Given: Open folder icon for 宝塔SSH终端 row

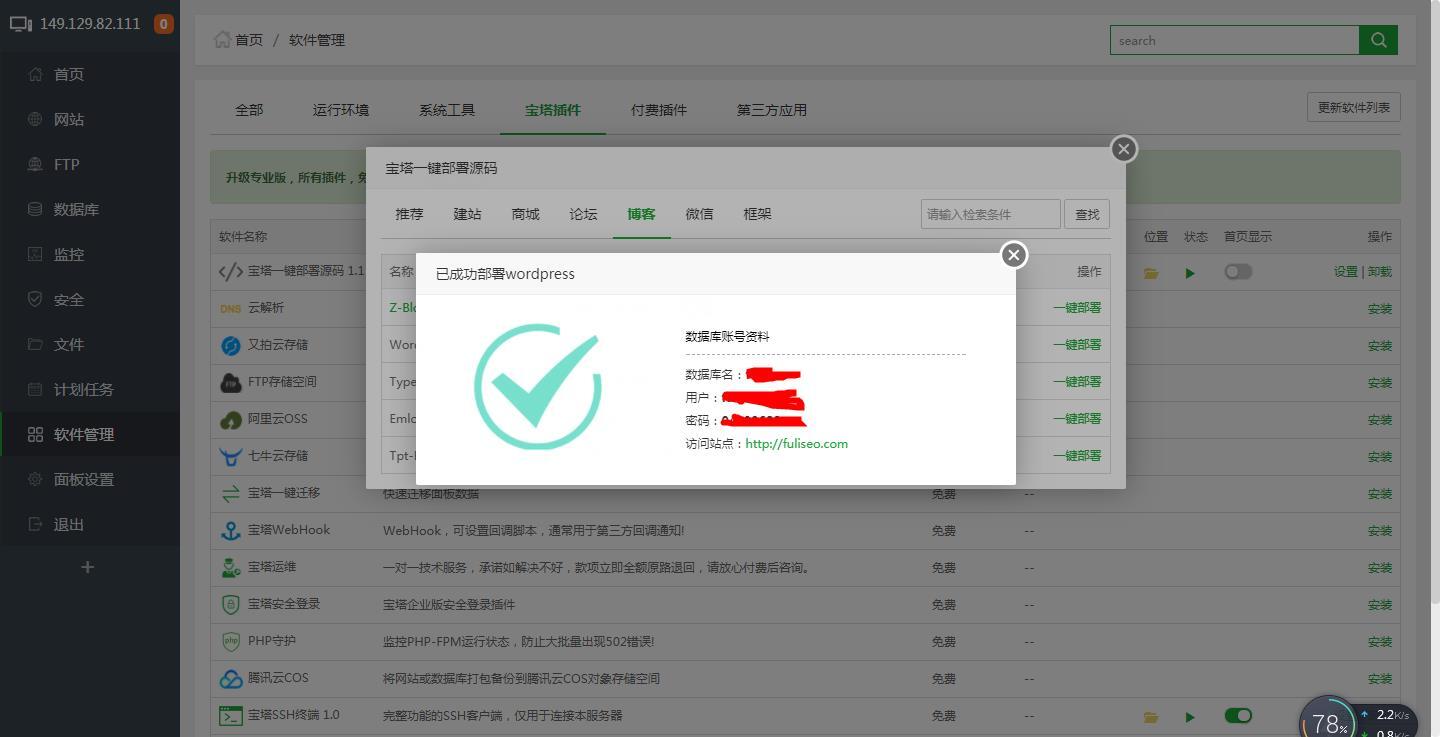Looking at the screenshot, I should [x=1151, y=716].
